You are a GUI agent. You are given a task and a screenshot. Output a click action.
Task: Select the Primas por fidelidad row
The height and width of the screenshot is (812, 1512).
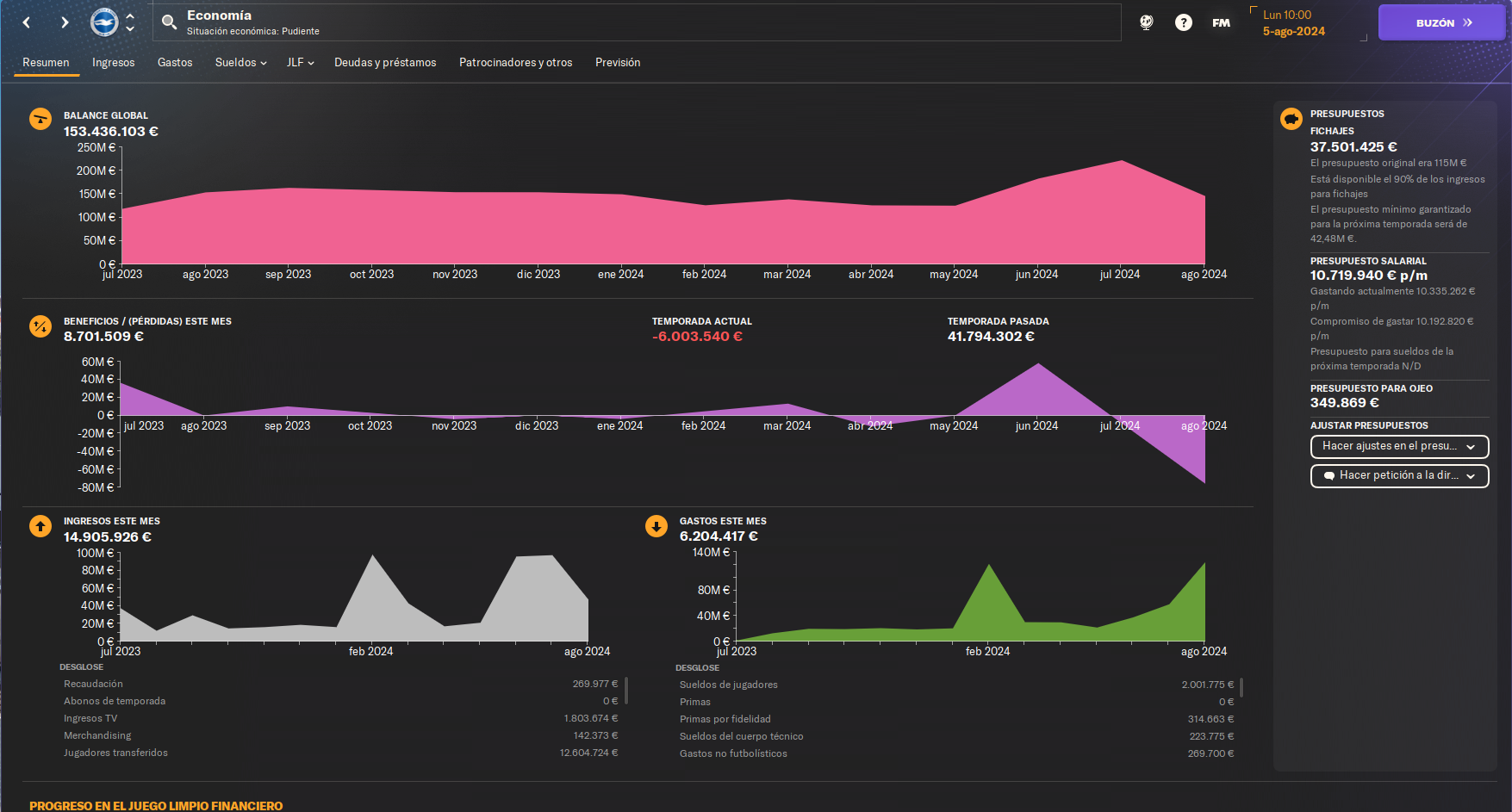tap(956, 719)
